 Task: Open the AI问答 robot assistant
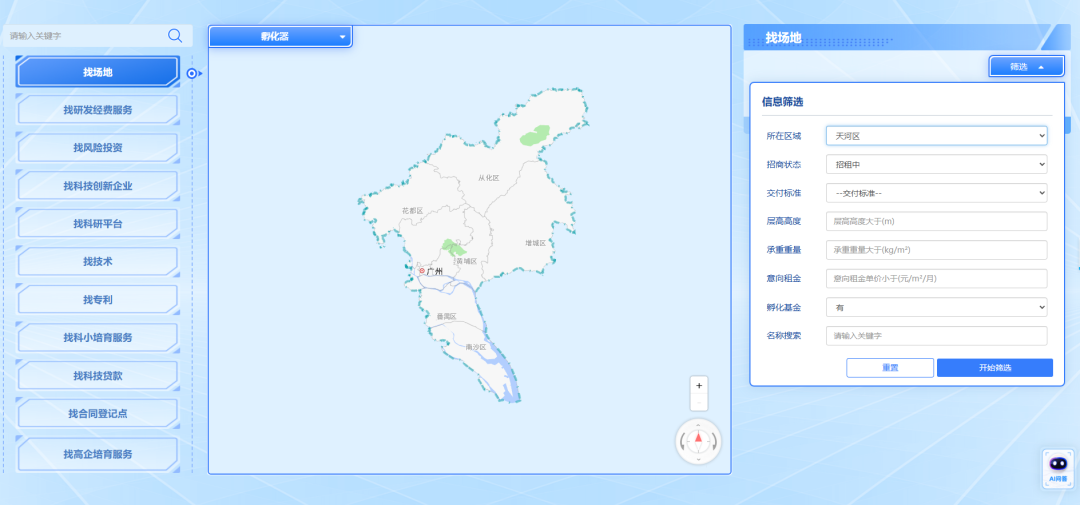click(1058, 467)
